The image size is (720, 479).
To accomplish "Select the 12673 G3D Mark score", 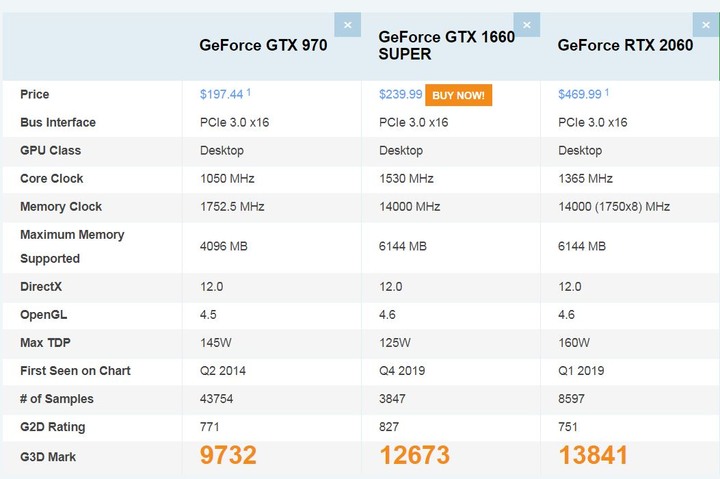I will 415,455.
